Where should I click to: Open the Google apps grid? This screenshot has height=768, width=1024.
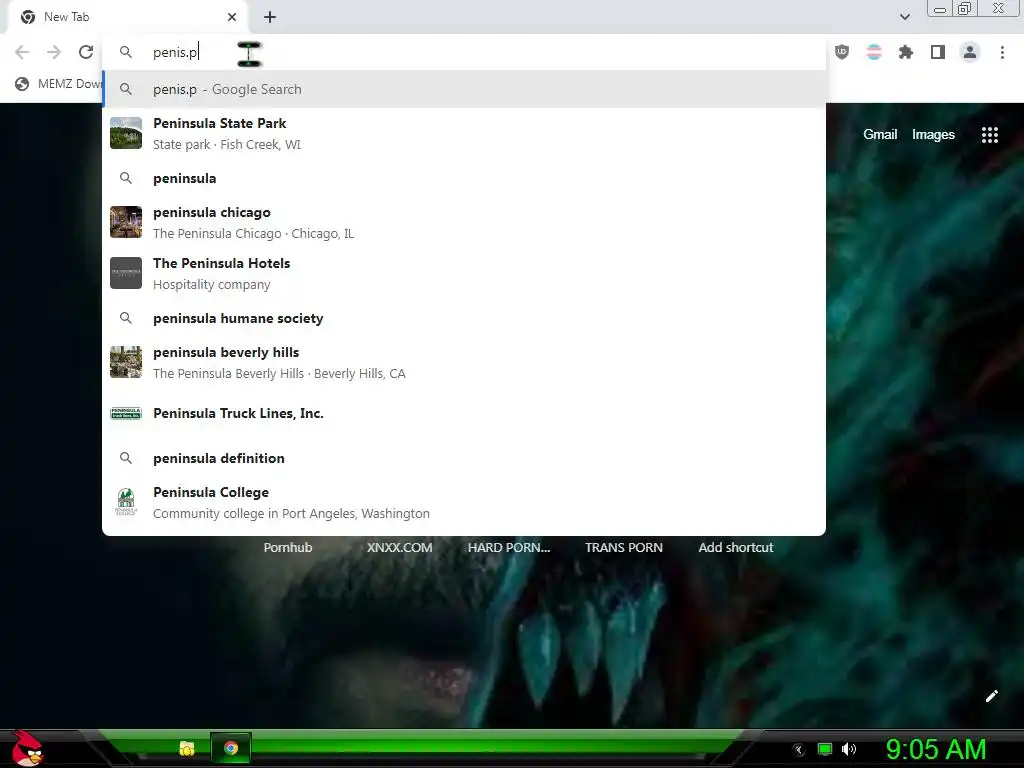tap(990, 135)
